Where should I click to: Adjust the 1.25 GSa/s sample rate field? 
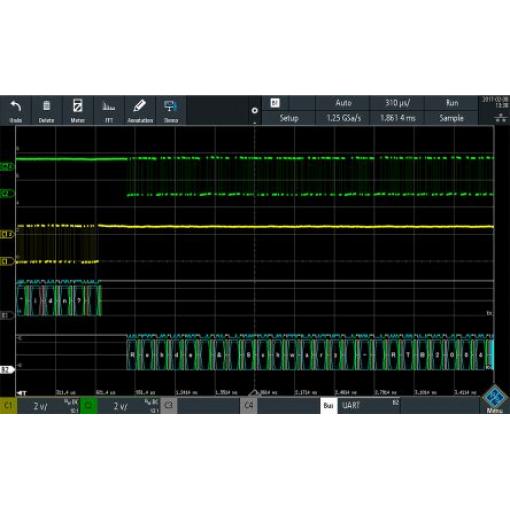[x=343, y=118]
